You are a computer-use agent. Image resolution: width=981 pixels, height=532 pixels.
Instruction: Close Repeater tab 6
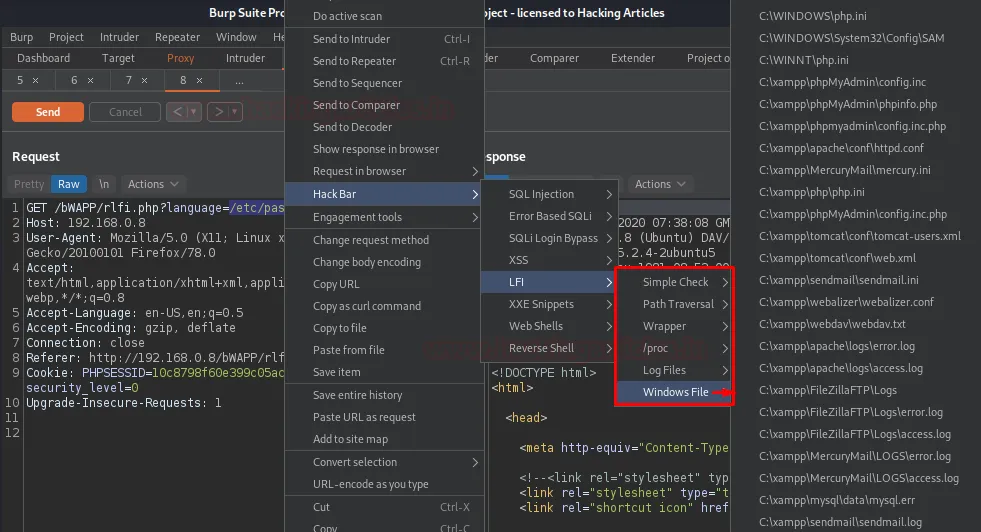90,80
